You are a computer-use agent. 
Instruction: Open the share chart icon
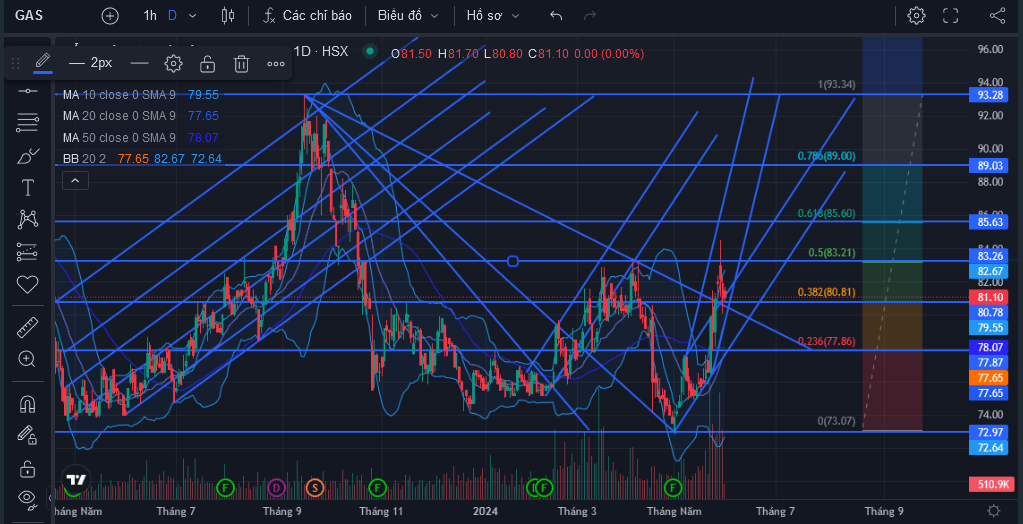point(997,16)
